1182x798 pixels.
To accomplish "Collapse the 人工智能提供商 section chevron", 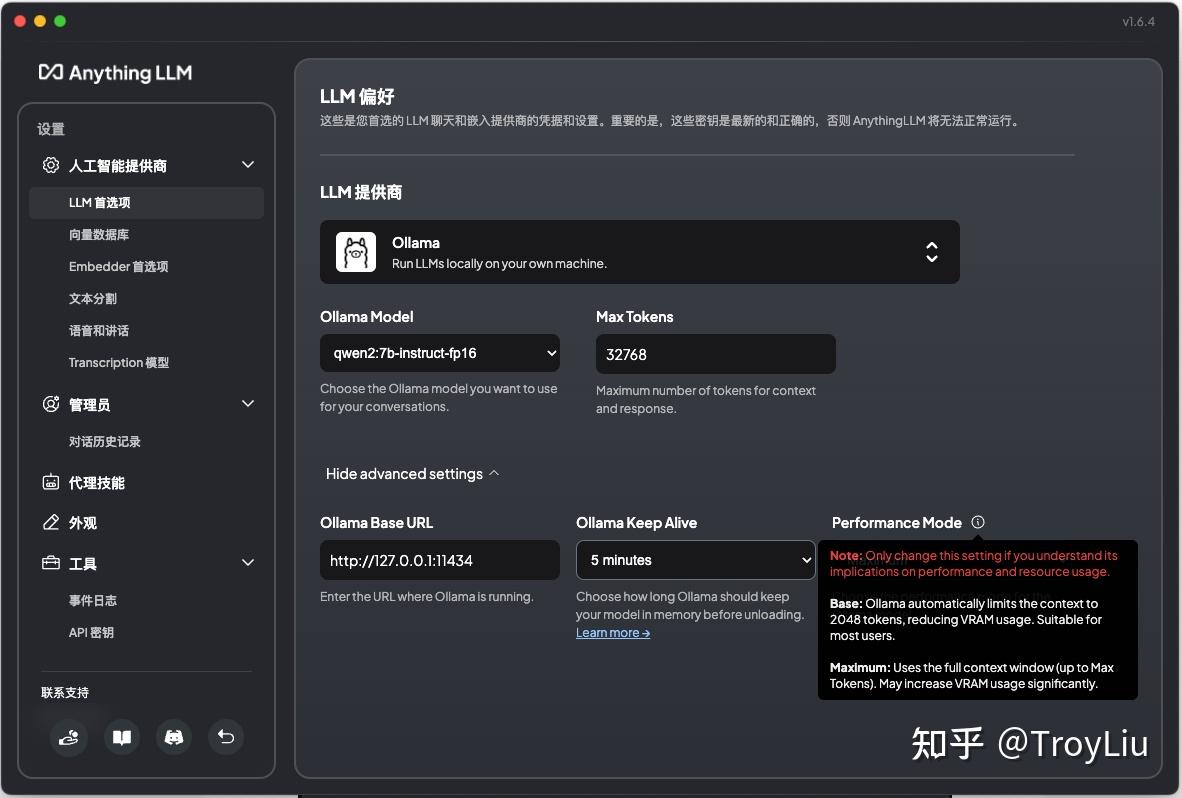I will point(247,164).
